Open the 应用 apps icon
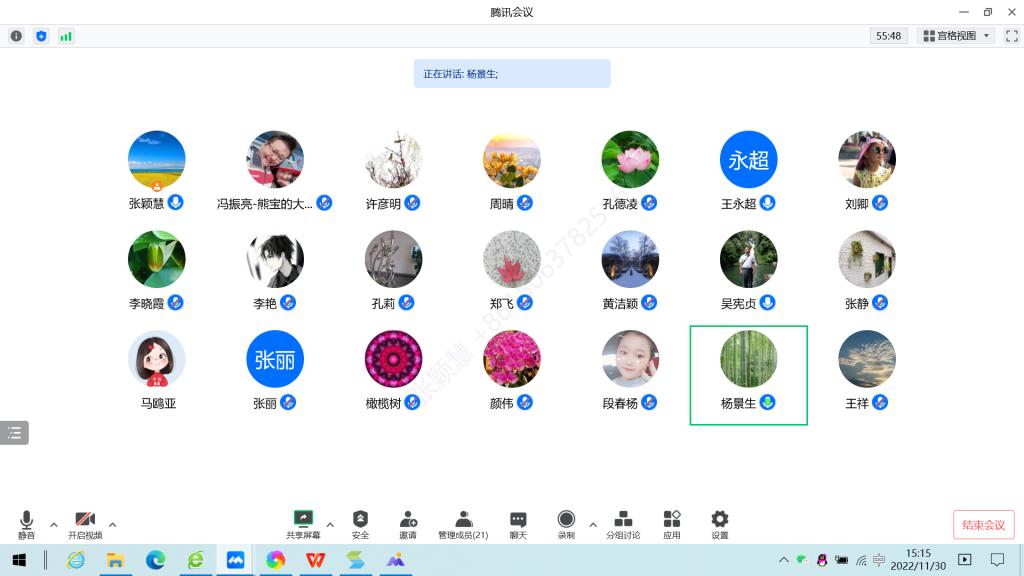The image size is (1024, 576). pos(672,524)
